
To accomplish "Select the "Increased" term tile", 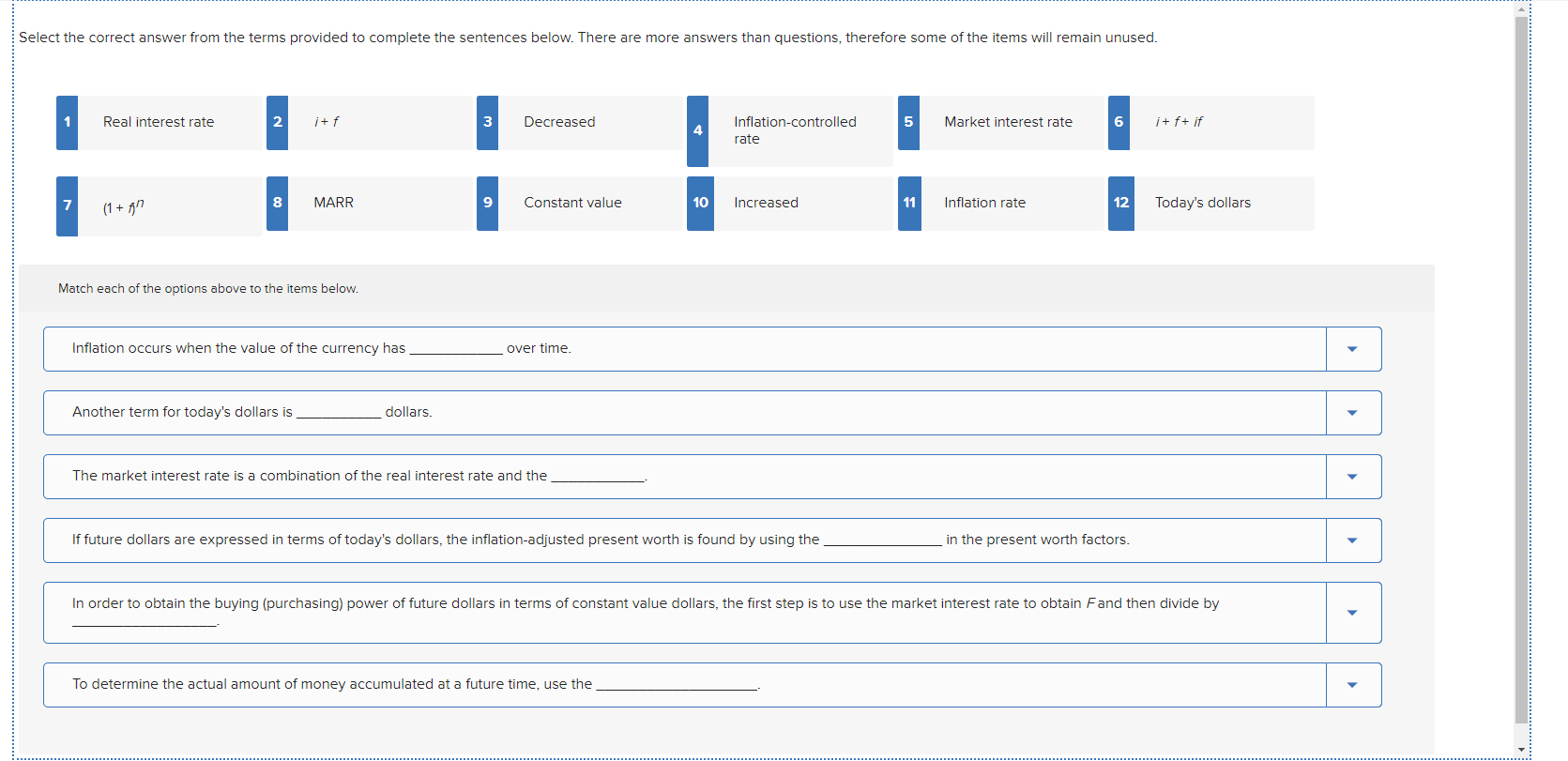I will point(766,203).
